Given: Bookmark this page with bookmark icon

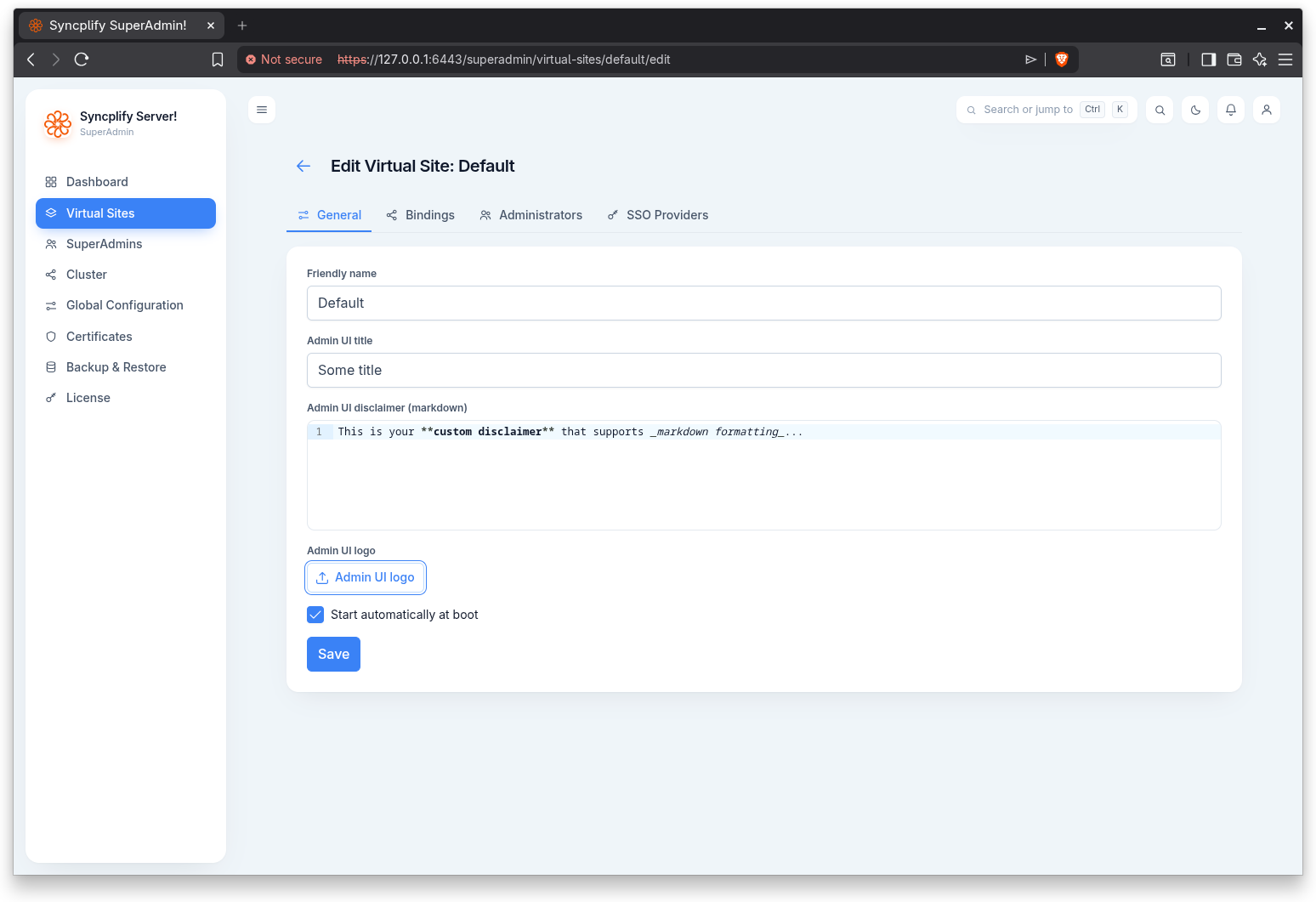Looking at the screenshot, I should pos(218,60).
